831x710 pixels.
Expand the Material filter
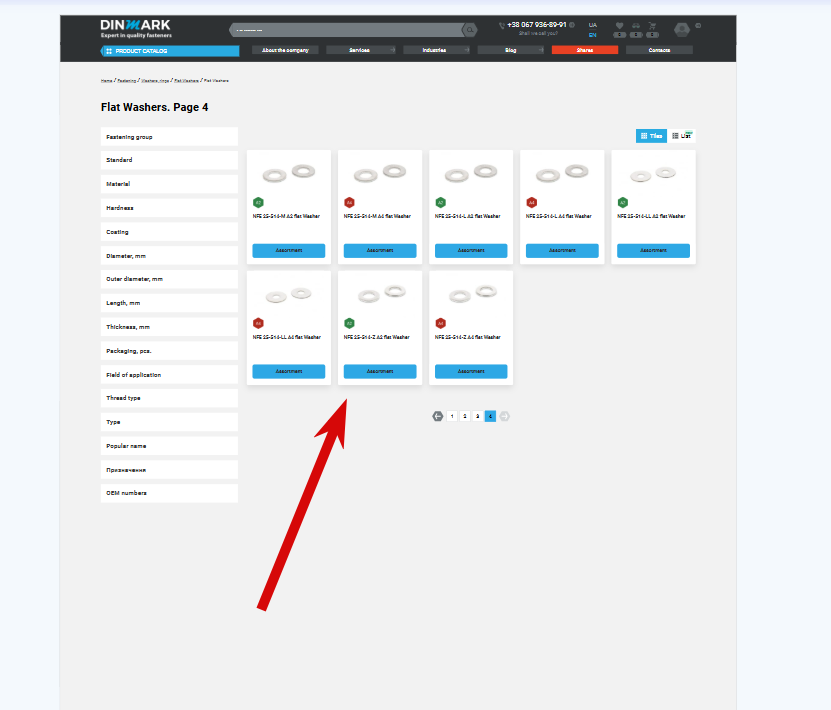[x=169, y=184]
